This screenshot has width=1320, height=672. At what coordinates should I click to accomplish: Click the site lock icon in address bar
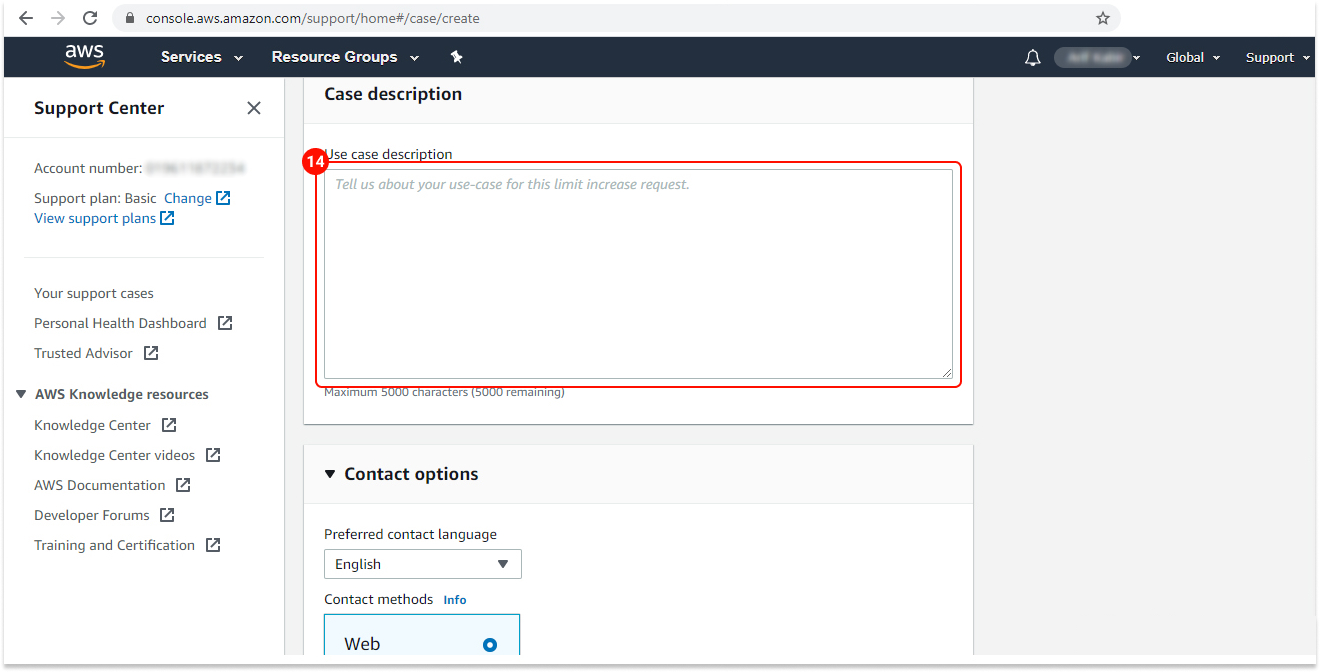129,18
